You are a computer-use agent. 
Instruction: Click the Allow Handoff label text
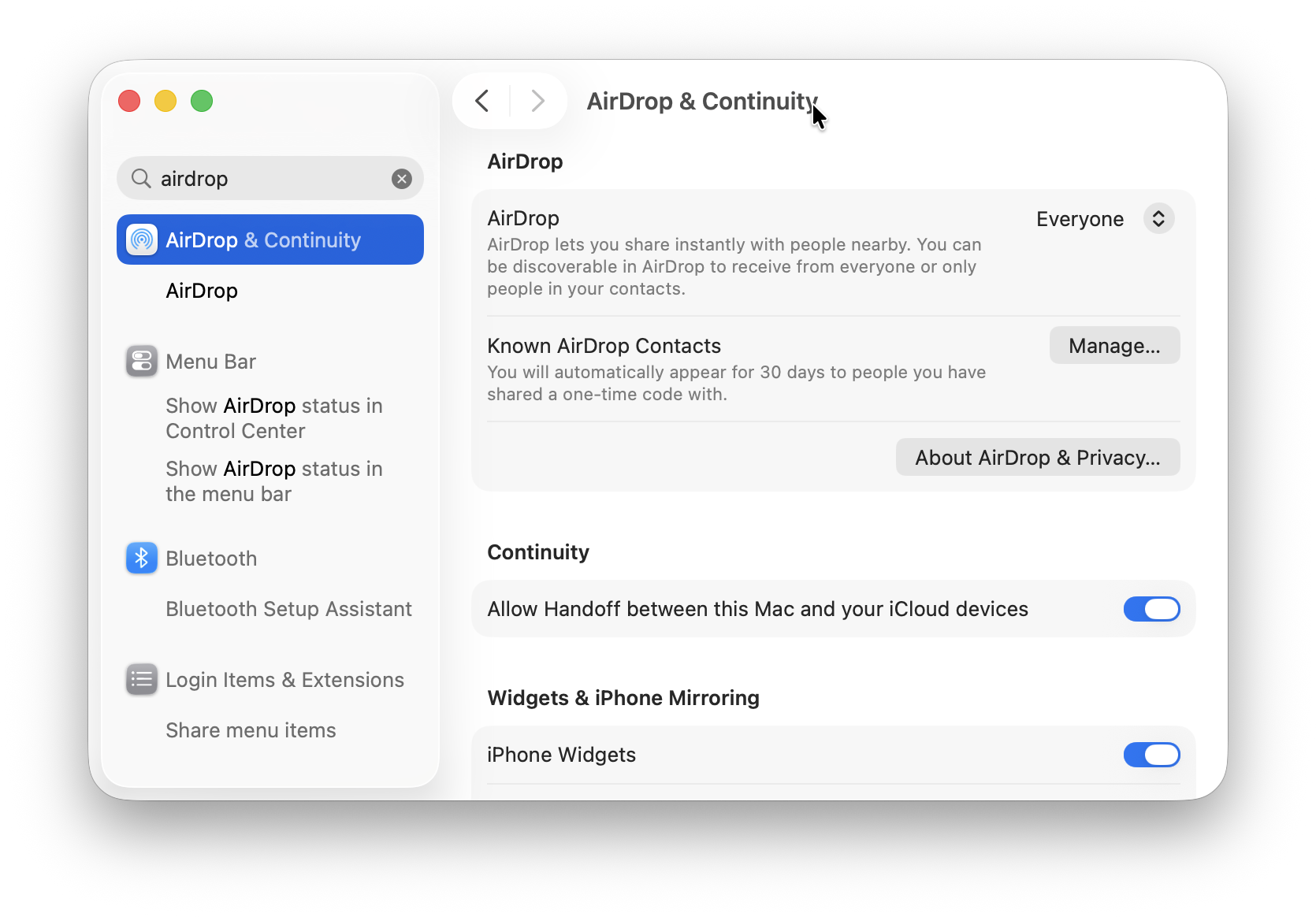click(757, 609)
